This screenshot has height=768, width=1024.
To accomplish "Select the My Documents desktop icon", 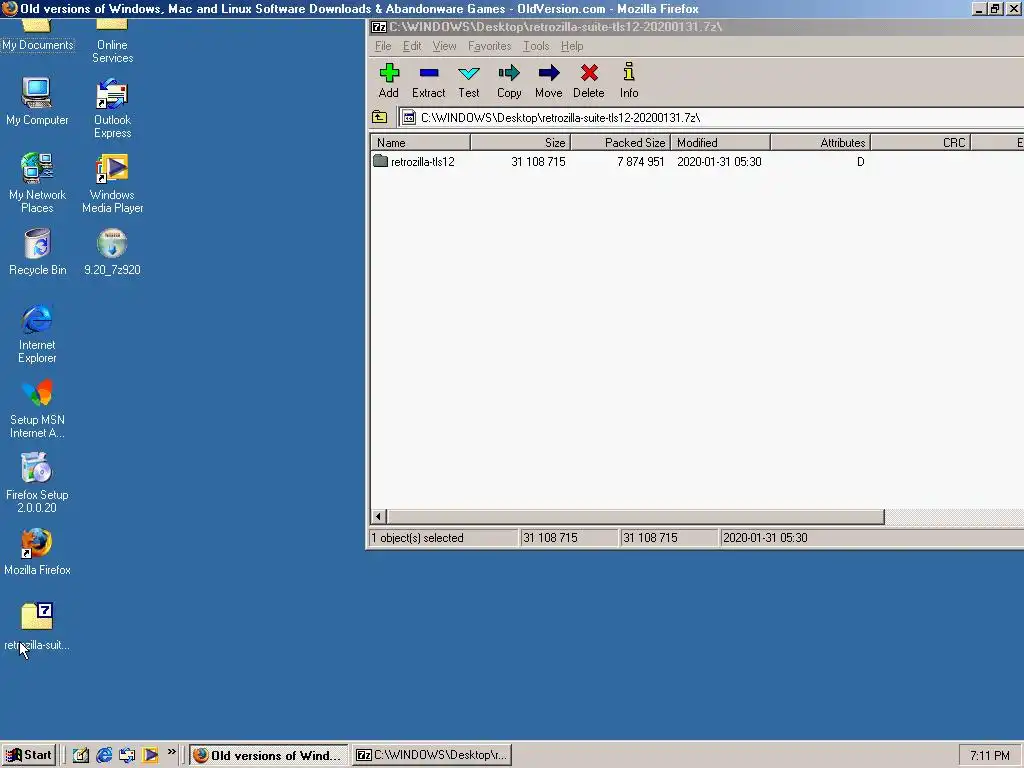I will pos(37,36).
